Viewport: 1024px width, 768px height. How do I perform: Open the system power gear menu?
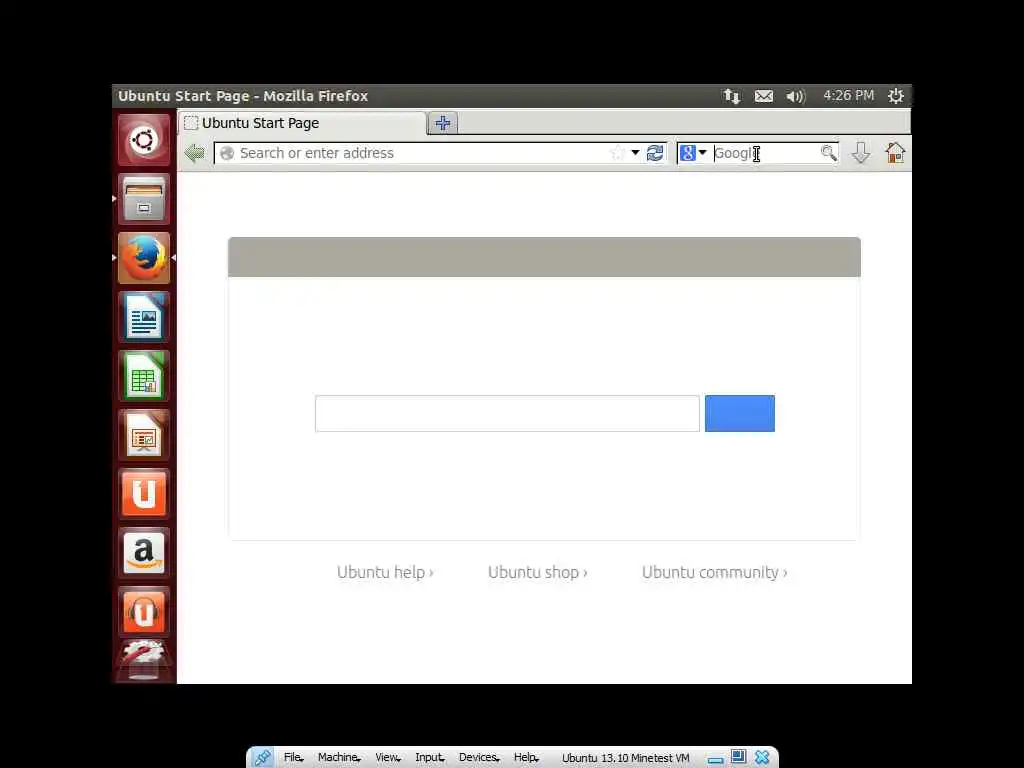(895, 96)
